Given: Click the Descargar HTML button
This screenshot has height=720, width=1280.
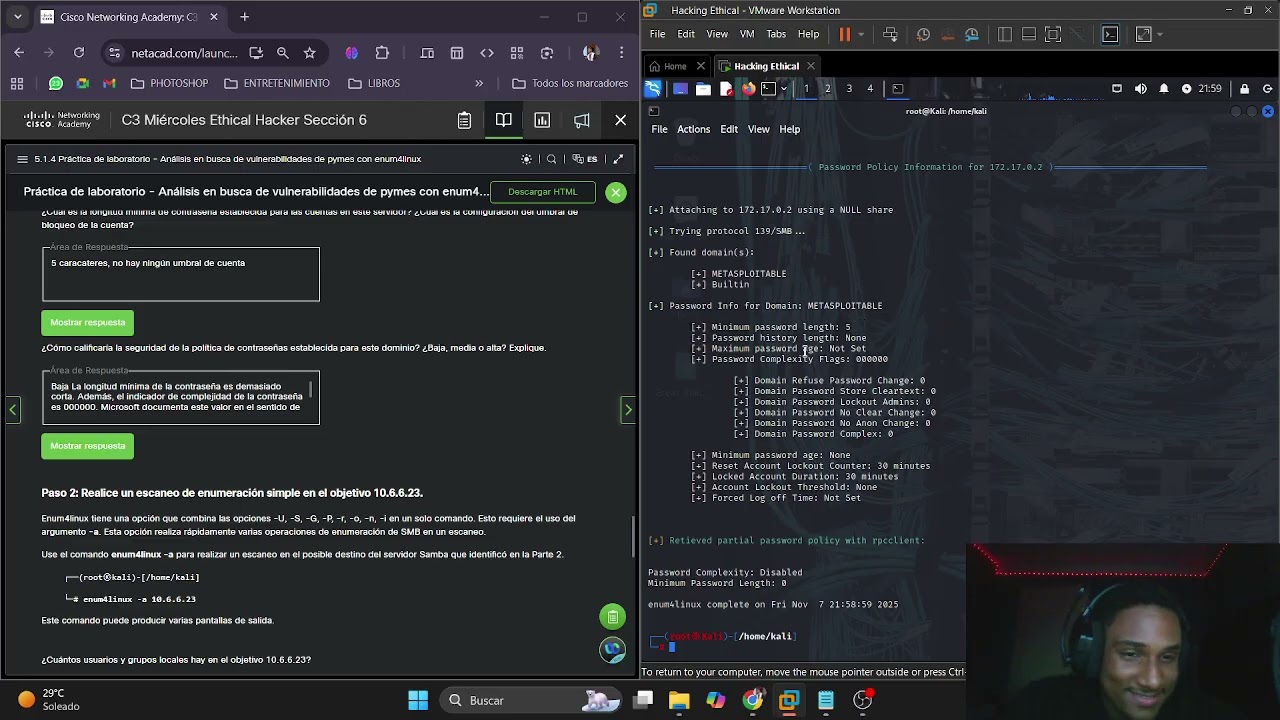Looking at the screenshot, I should pos(542,192).
